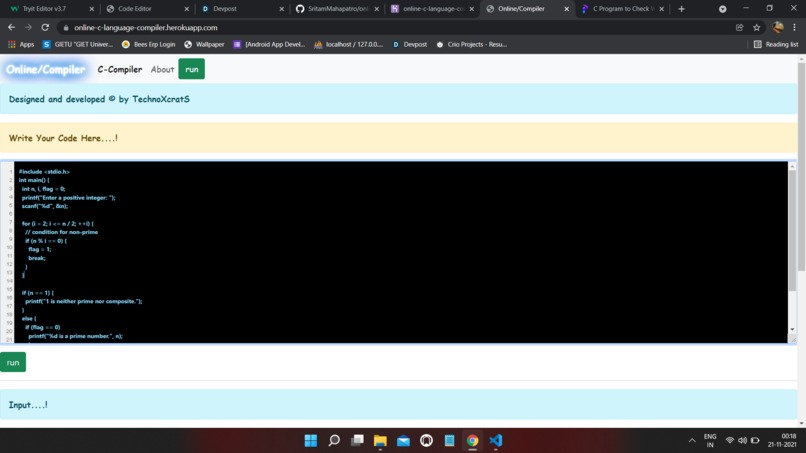
Task: Open the blue notepad app on taskbar
Action: (x=449, y=441)
